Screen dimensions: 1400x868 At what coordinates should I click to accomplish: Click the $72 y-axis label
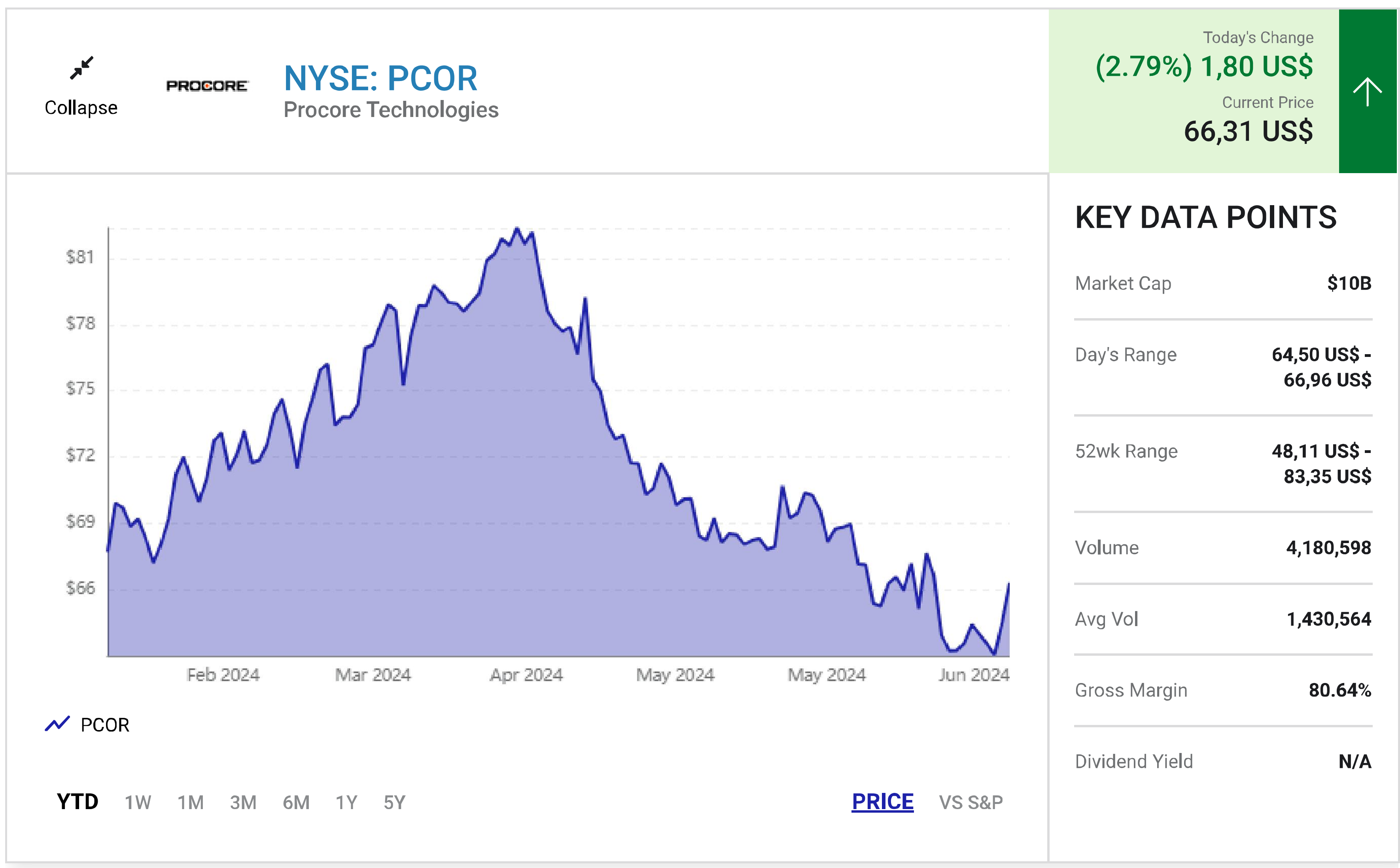[80, 455]
